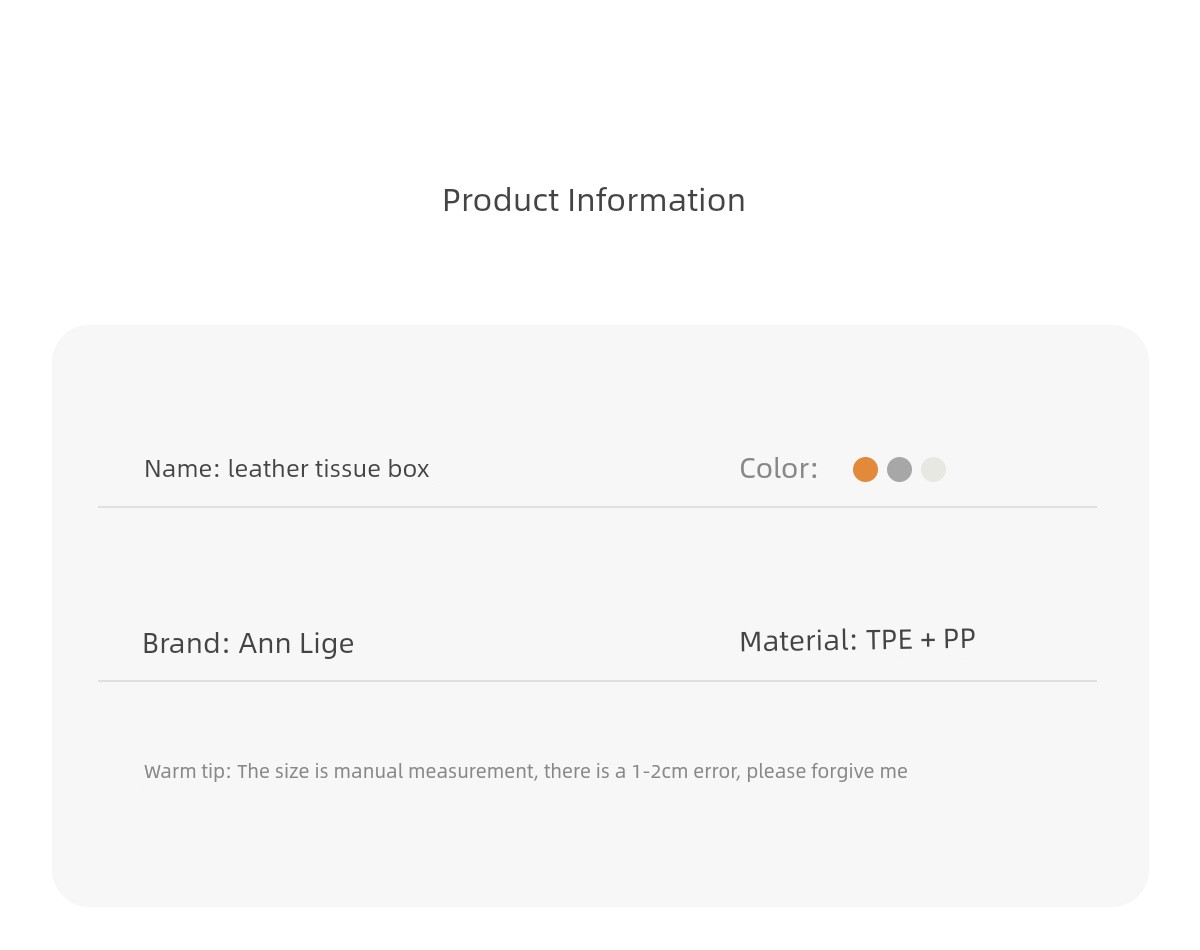Click the "please forgive me" phrase
This screenshot has width=1200, height=950.
[827, 771]
